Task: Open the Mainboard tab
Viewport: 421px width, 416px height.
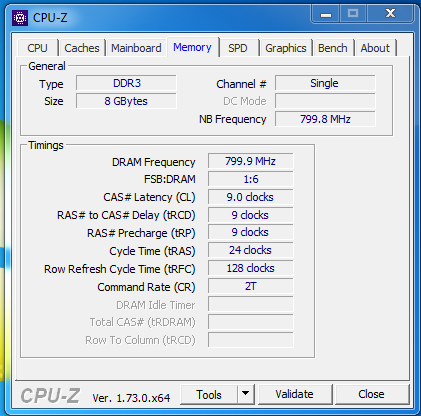Action: click(136, 48)
